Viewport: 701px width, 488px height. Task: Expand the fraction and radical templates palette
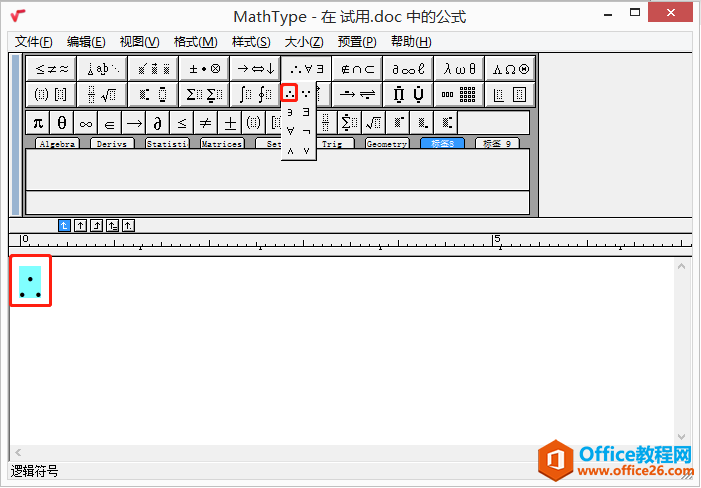[103, 94]
